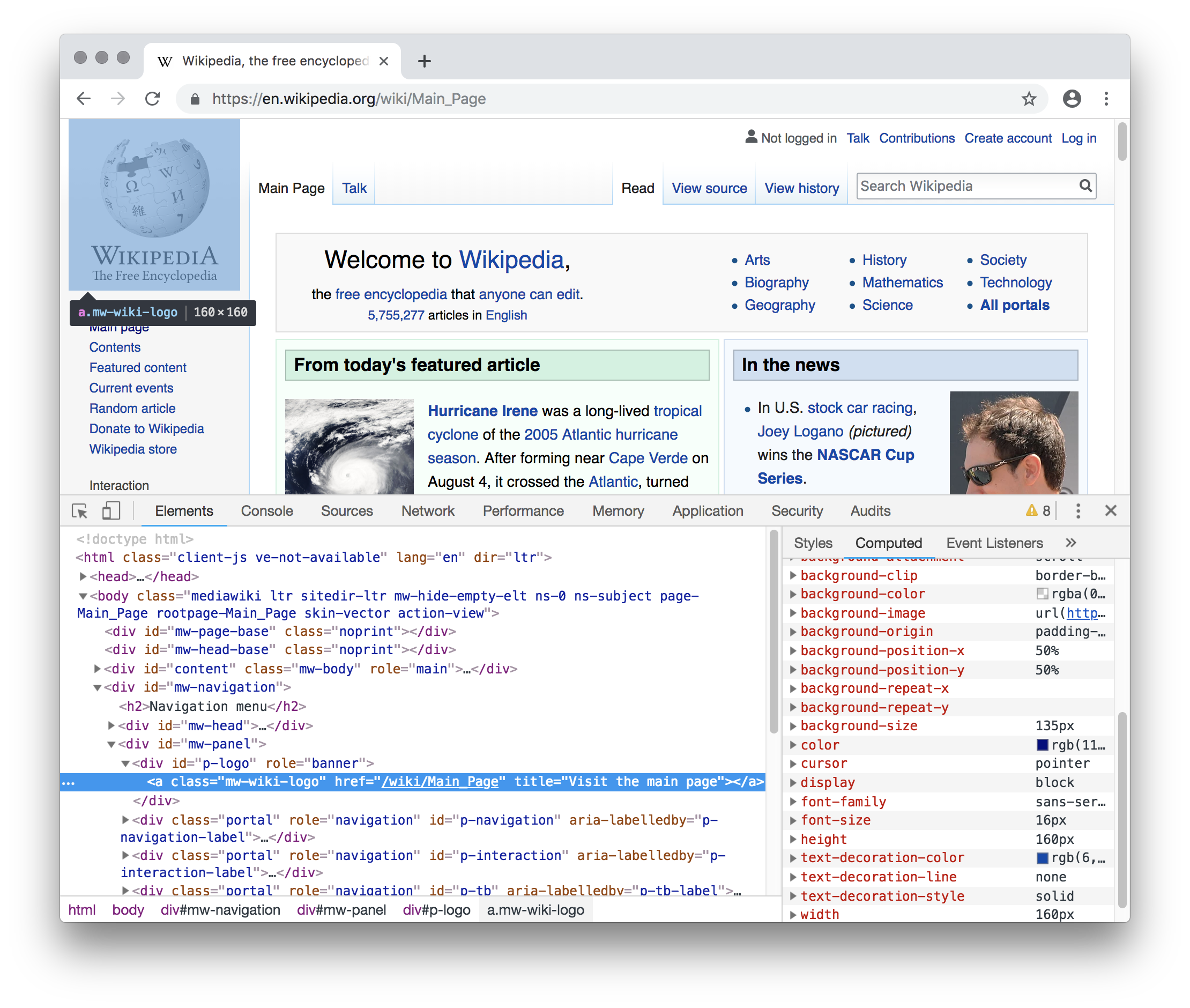Click the browser back arrow
The height and width of the screenshot is (1008, 1190).
pos(84,98)
